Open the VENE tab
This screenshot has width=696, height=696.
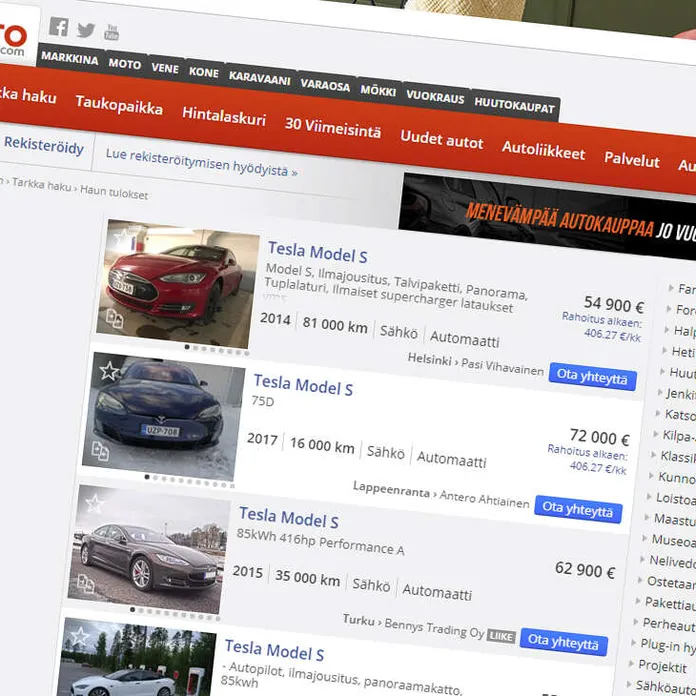click(165, 68)
